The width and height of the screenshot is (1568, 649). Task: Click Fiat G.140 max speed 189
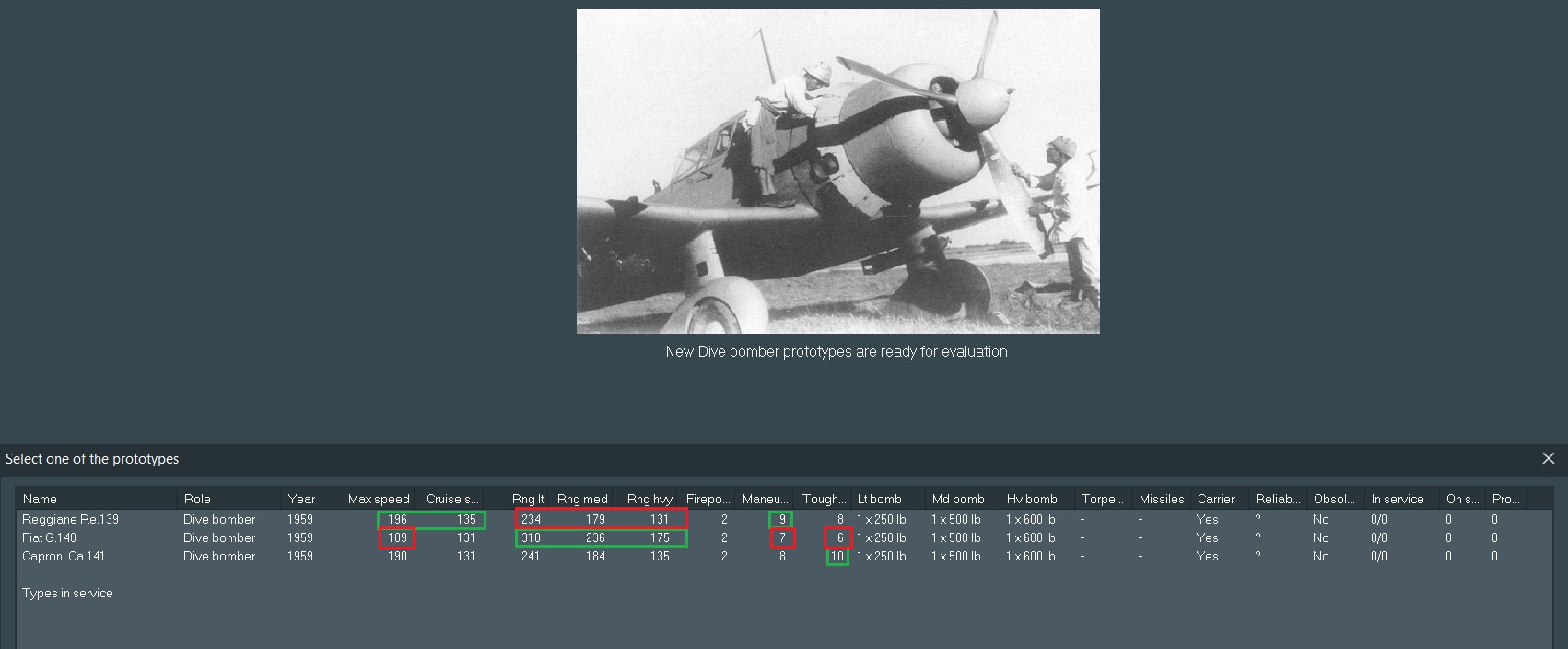coord(397,537)
